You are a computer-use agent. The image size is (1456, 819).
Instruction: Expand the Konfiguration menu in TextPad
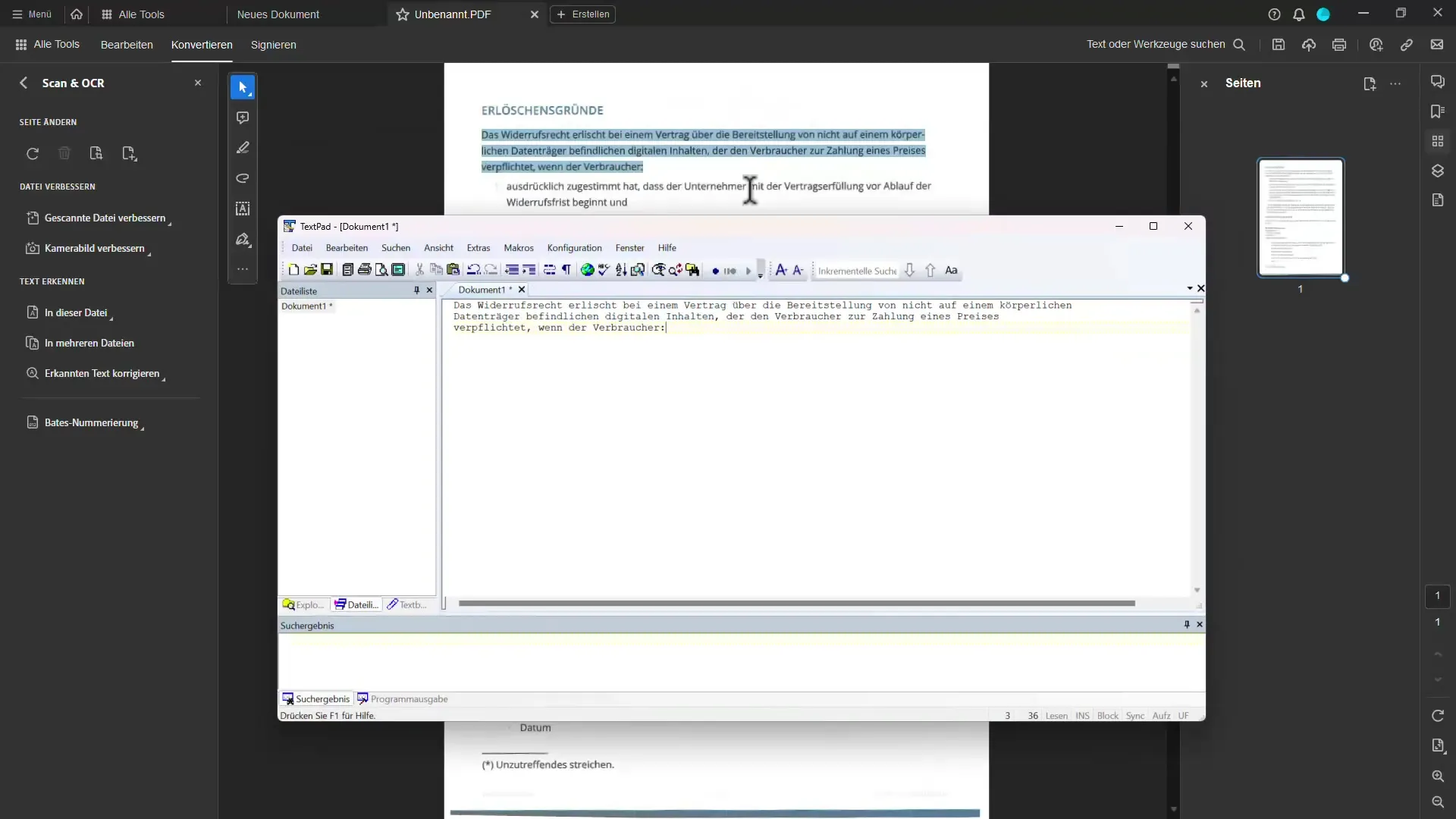[x=574, y=247]
